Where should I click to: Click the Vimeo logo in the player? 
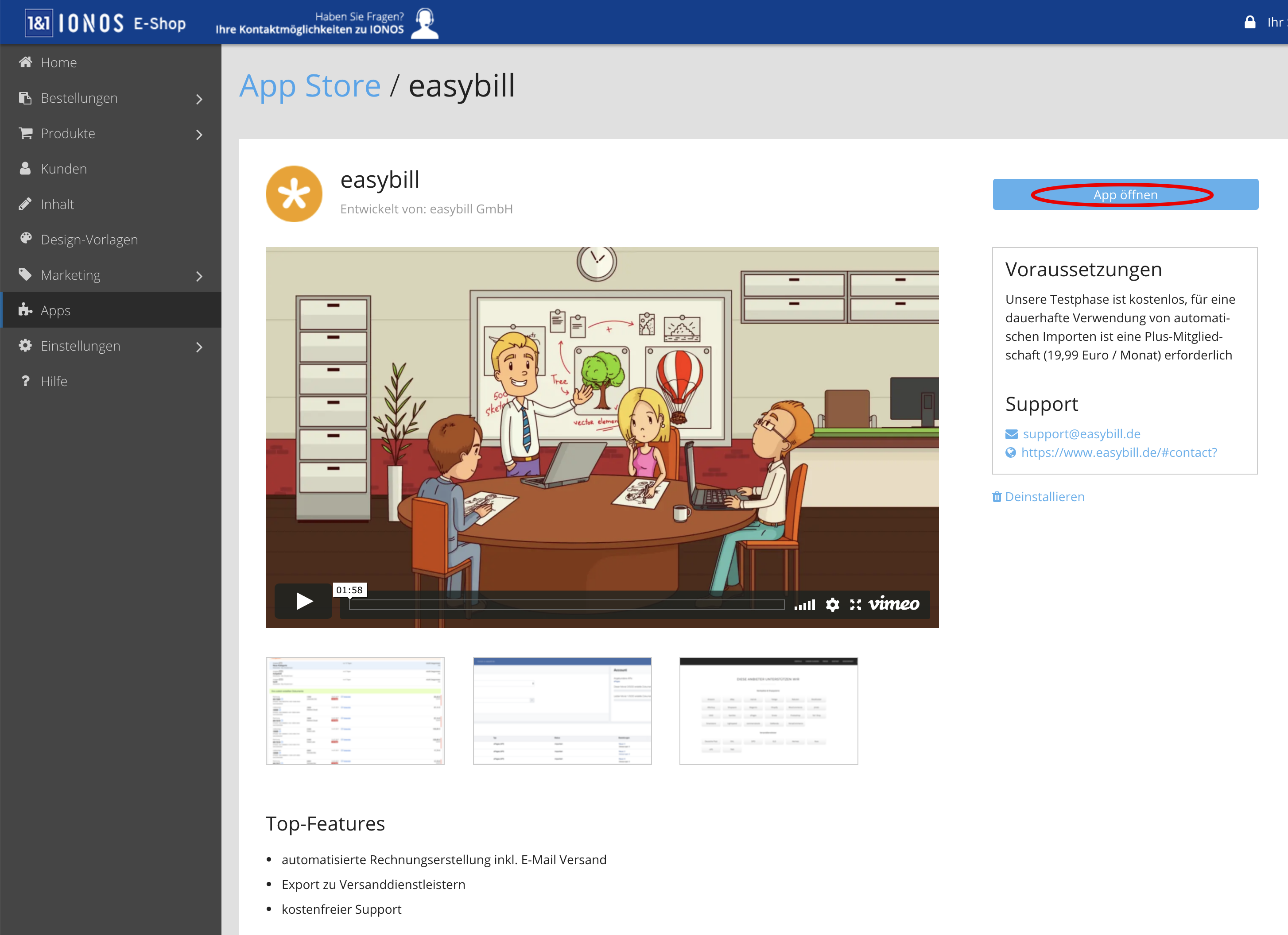click(x=894, y=603)
